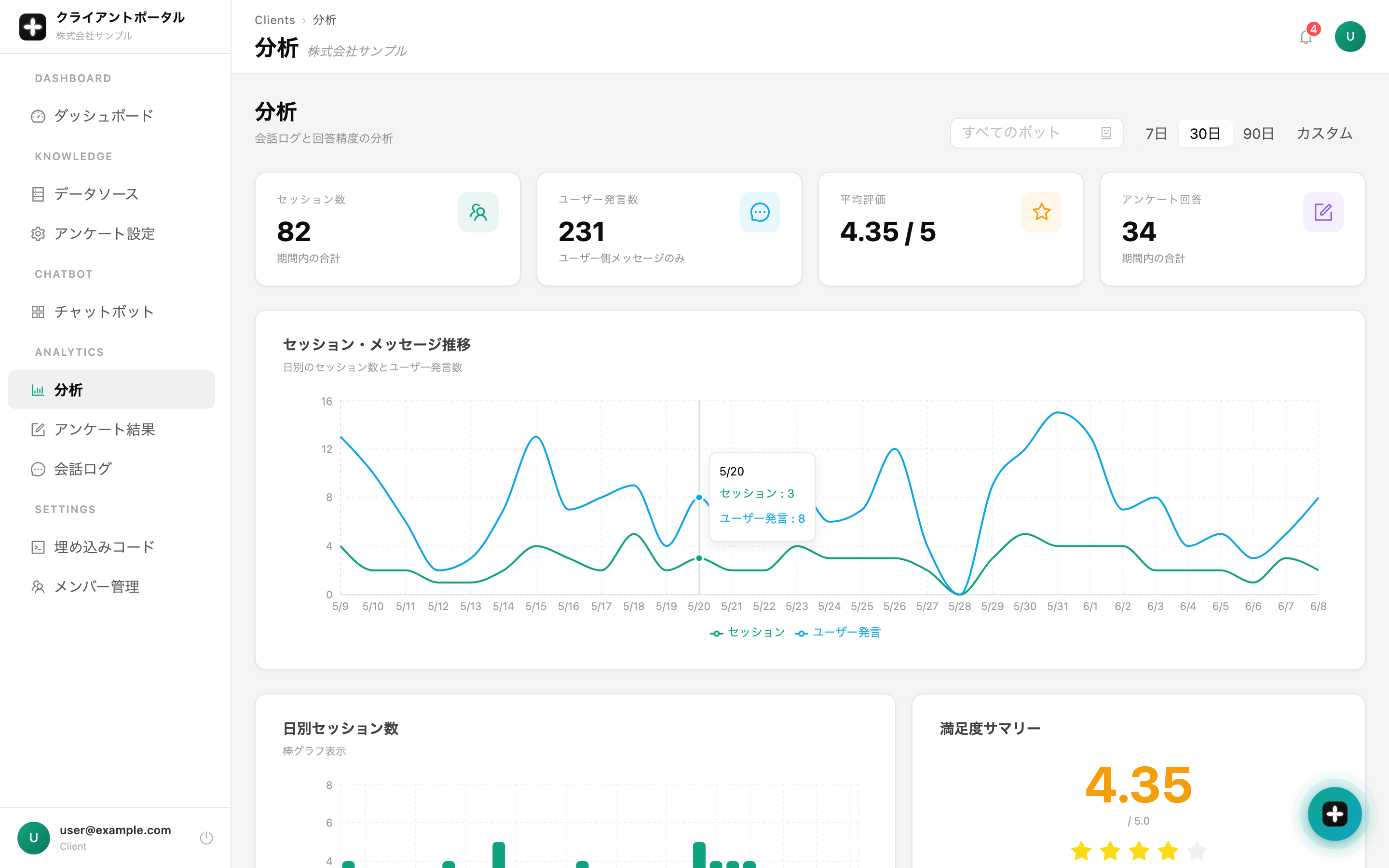Click the 日別セッション数 chart title

340,729
